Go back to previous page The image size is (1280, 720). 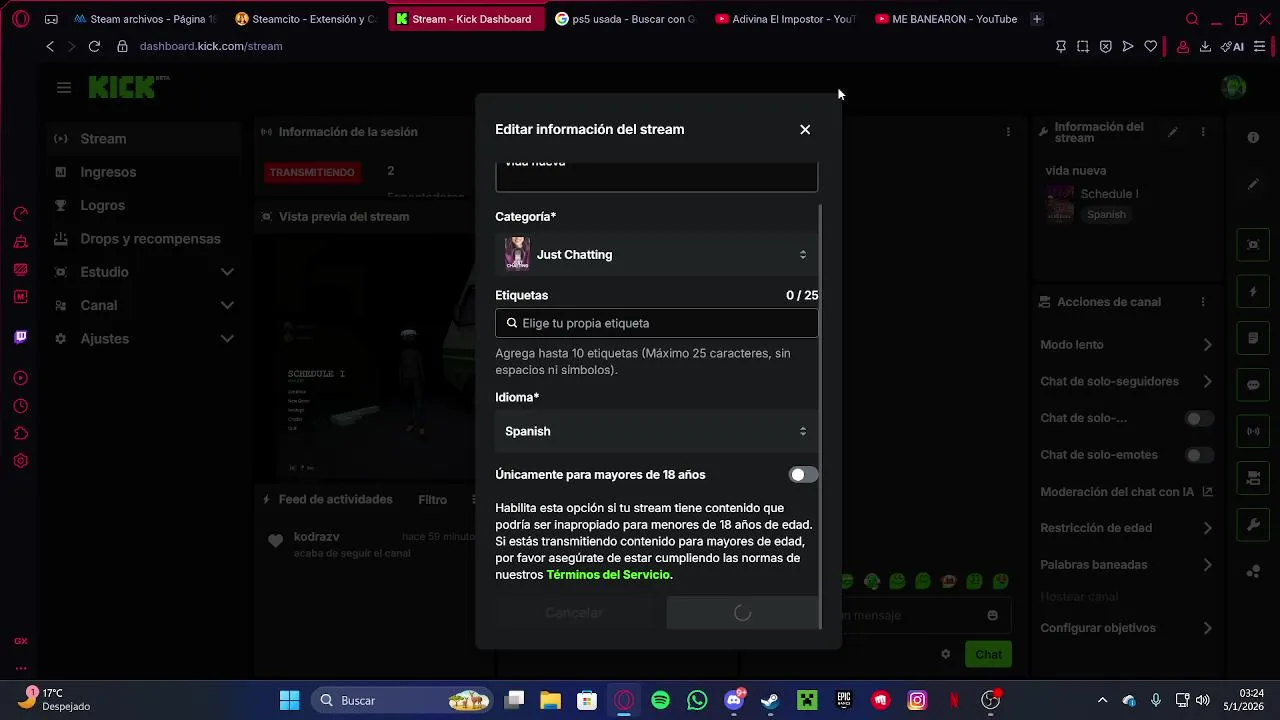point(50,46)
